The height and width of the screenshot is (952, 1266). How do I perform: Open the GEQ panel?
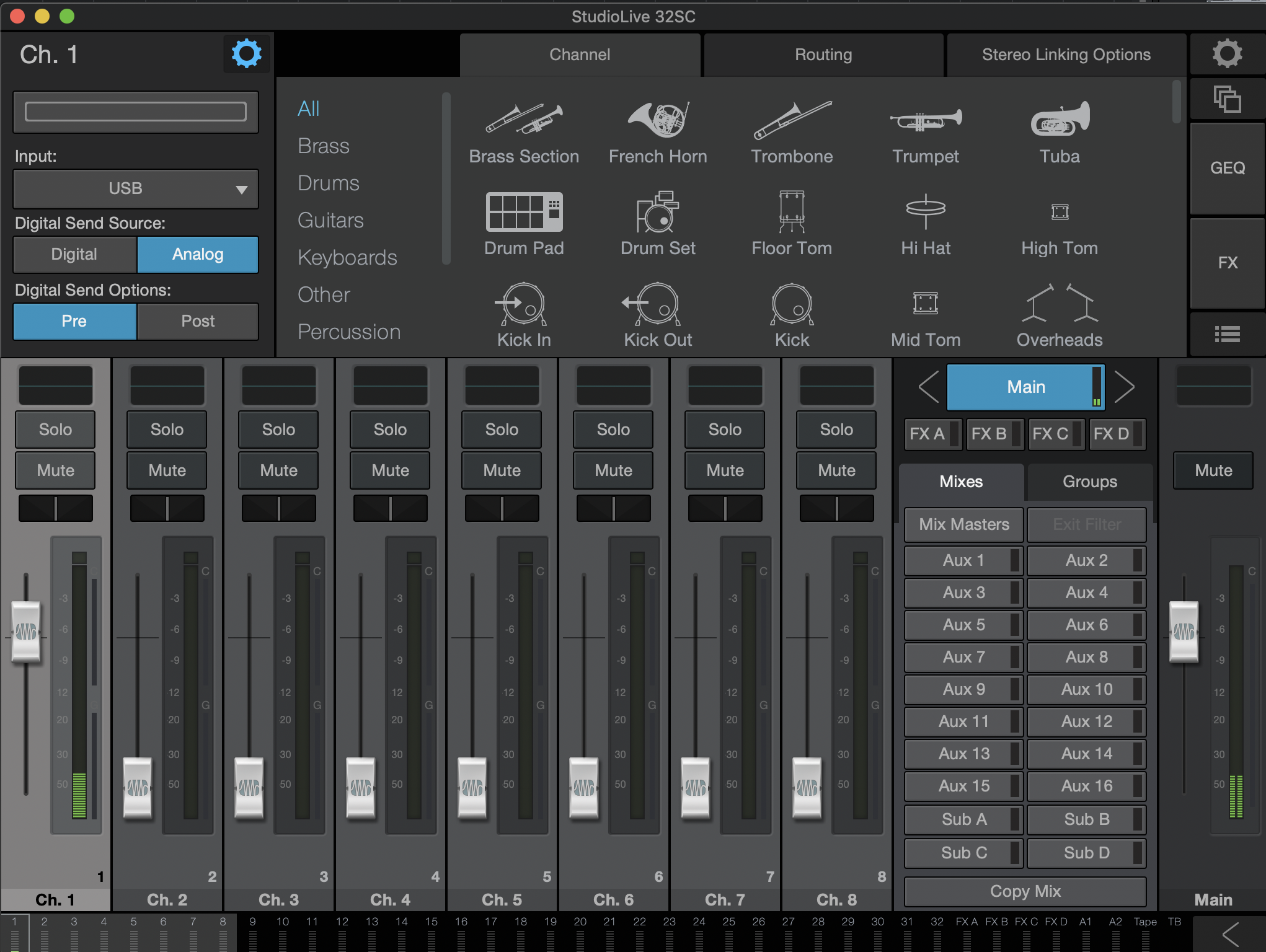tap(1227, 168)
